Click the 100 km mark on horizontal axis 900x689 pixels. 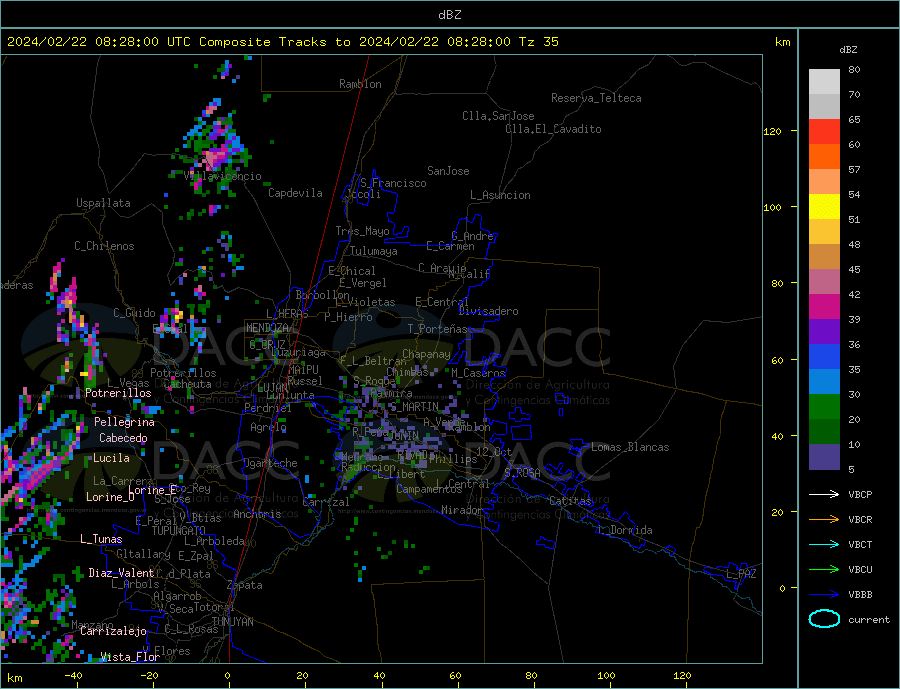pyautogui.click(x=607, y=676)
